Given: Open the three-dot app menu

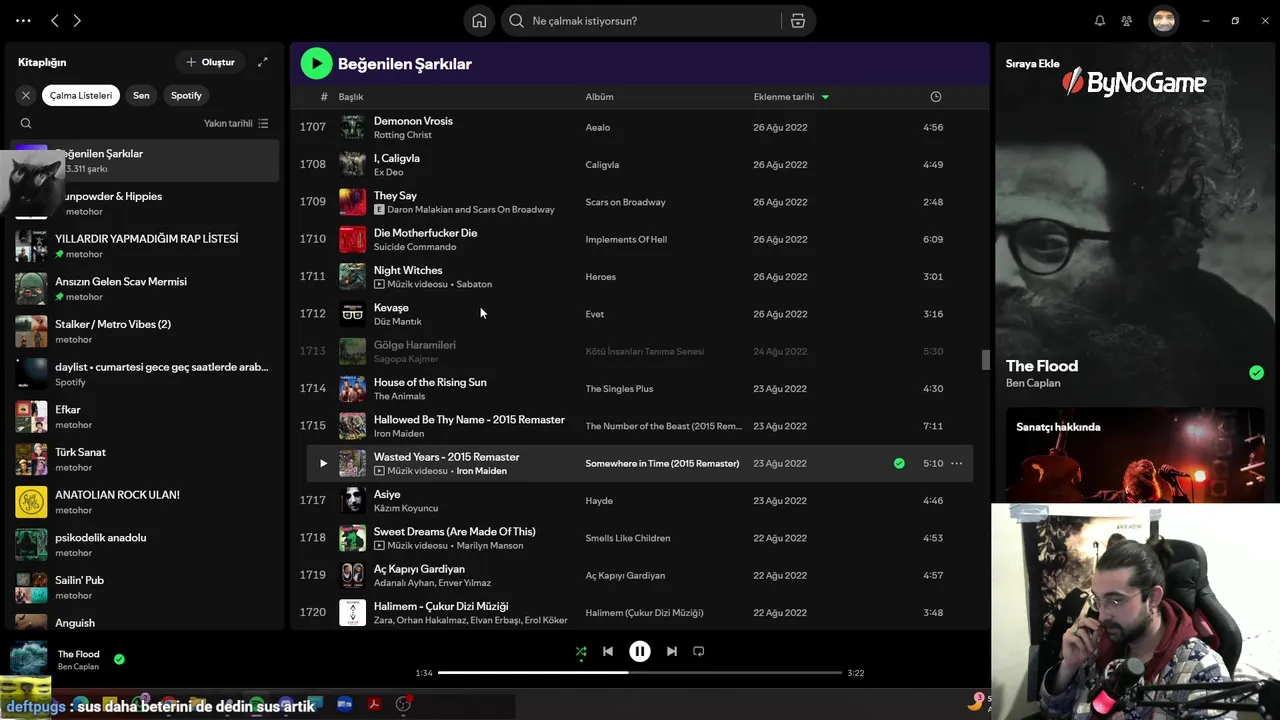Looking at the screenshot, I should click(x=24, y=20).
